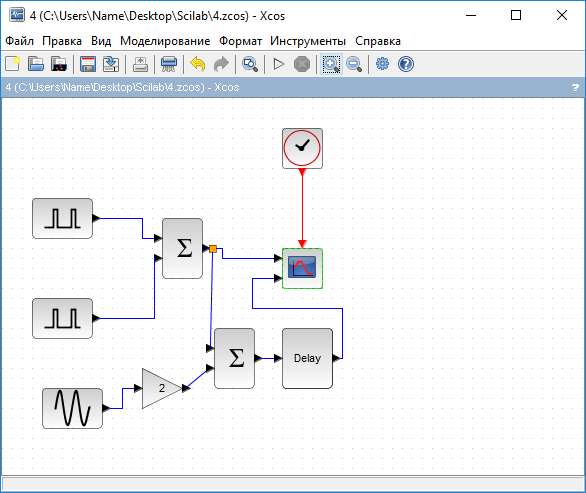
Task: Start simulation with the play icon
Action: pos(278,64)
